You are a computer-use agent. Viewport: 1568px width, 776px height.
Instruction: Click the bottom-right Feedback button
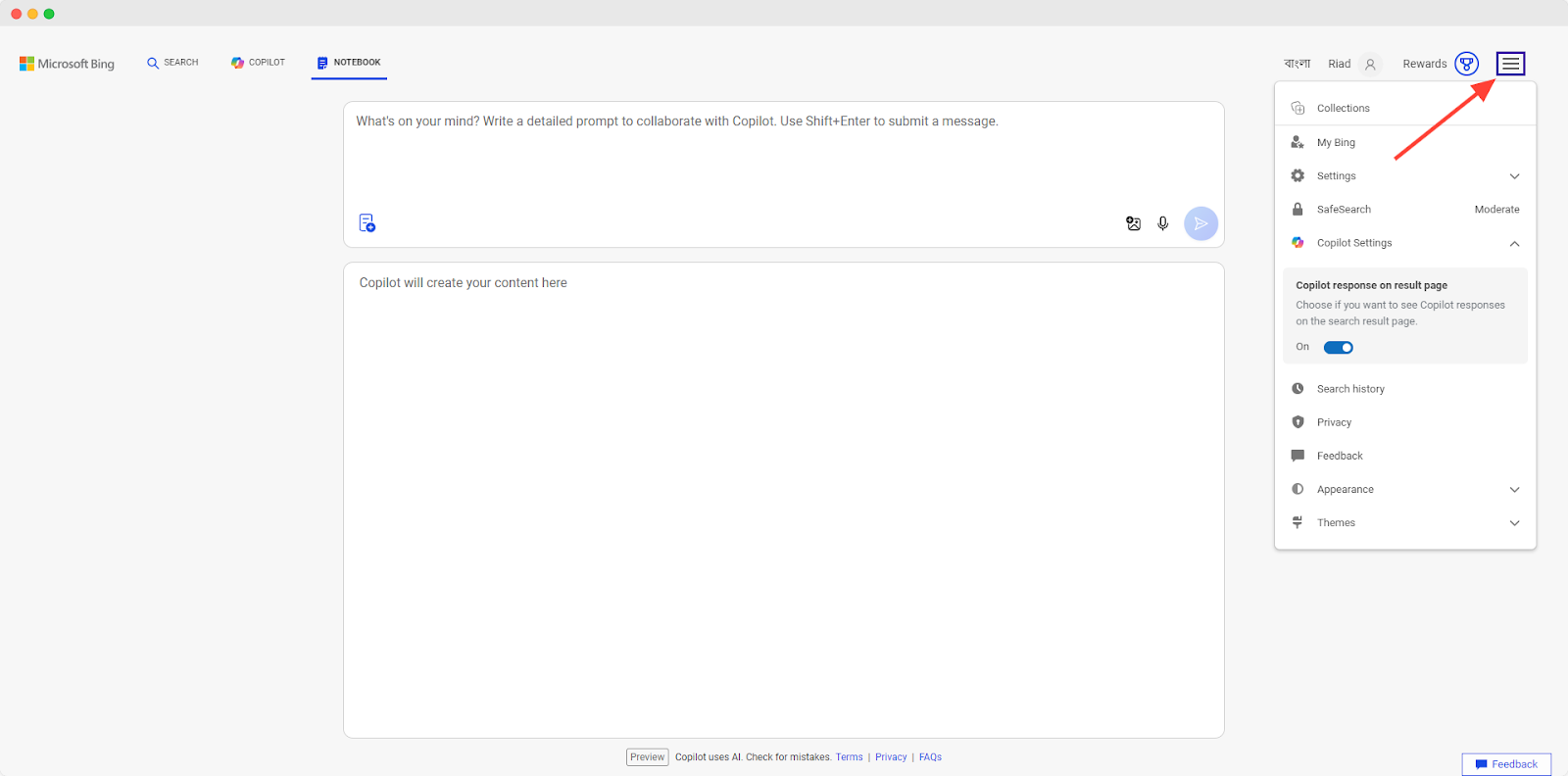pyautogui.click(x=1506, y=764)
